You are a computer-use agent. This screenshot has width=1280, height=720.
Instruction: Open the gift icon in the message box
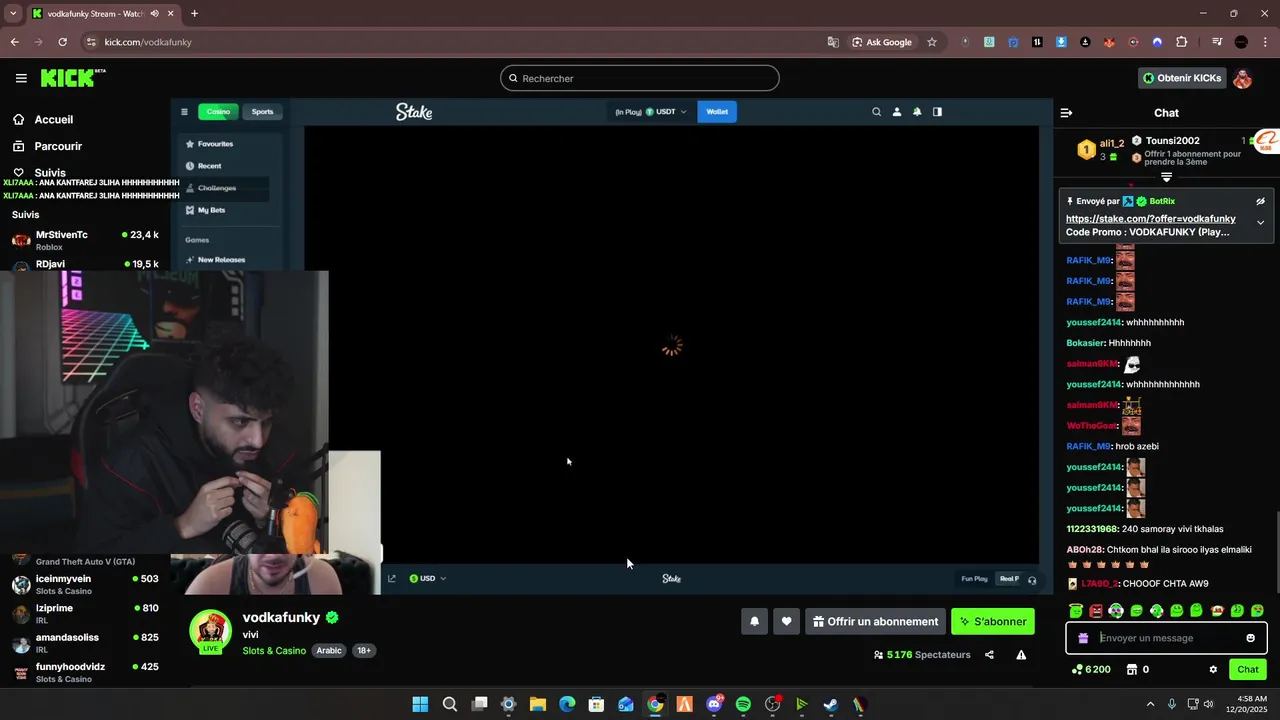pos(1083,638)
